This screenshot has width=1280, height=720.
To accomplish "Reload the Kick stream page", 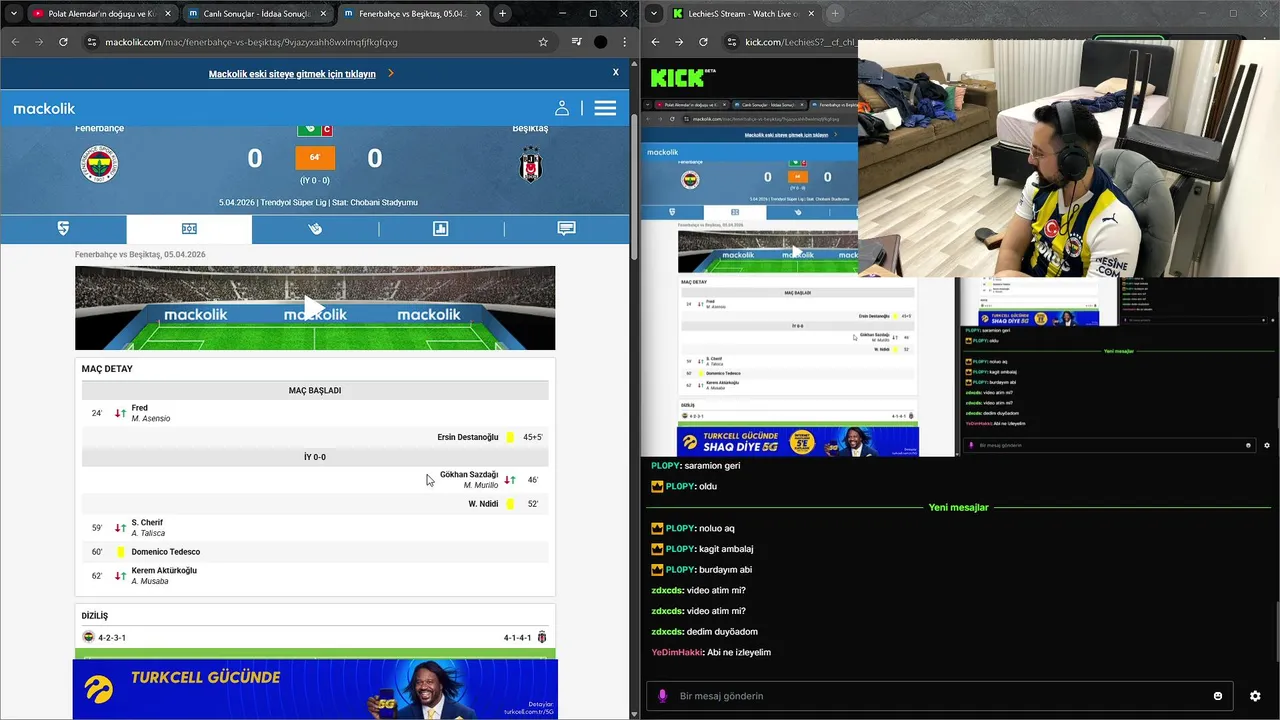I will coord(703,42).
